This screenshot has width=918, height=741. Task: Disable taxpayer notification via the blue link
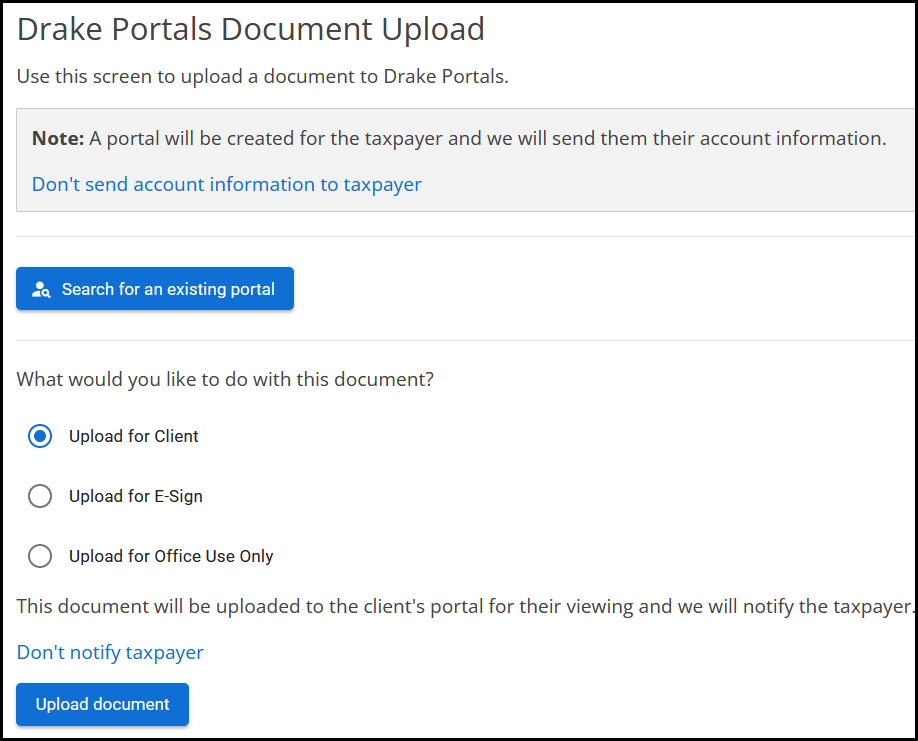coord(110,652)
